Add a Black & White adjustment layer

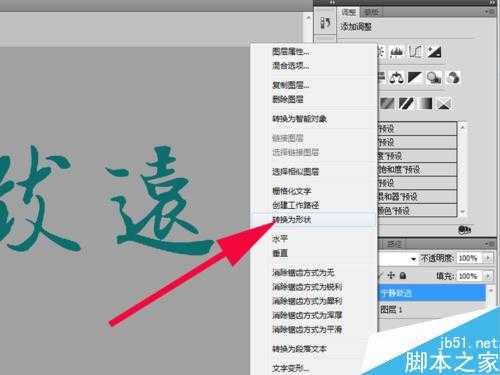tap(415, 78)
